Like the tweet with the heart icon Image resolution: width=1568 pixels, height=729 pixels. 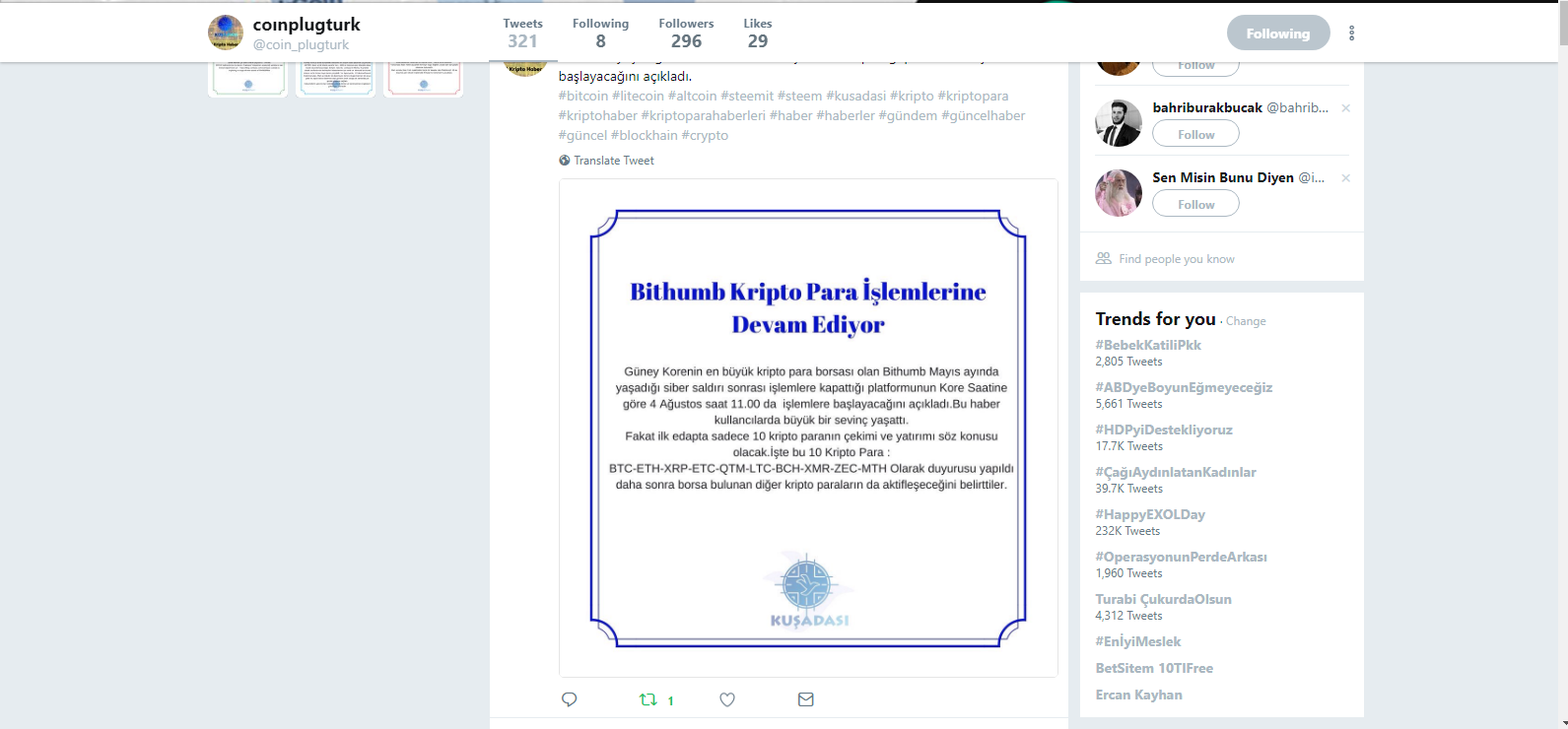tap(727, 699)
